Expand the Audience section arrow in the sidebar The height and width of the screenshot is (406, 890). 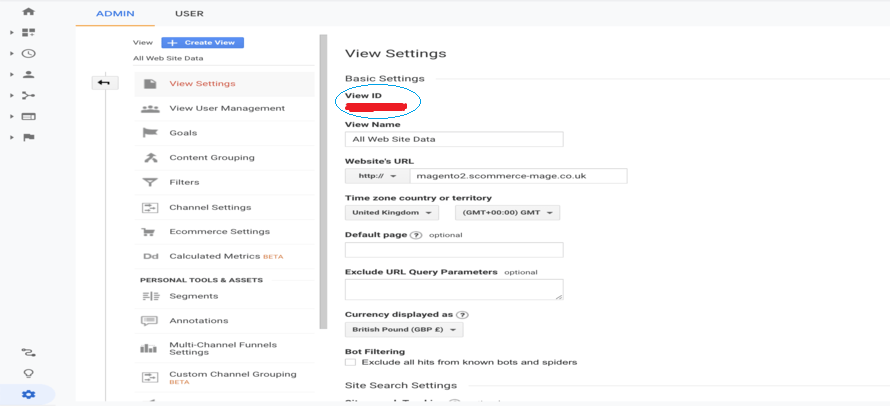(x=11, y=74)
